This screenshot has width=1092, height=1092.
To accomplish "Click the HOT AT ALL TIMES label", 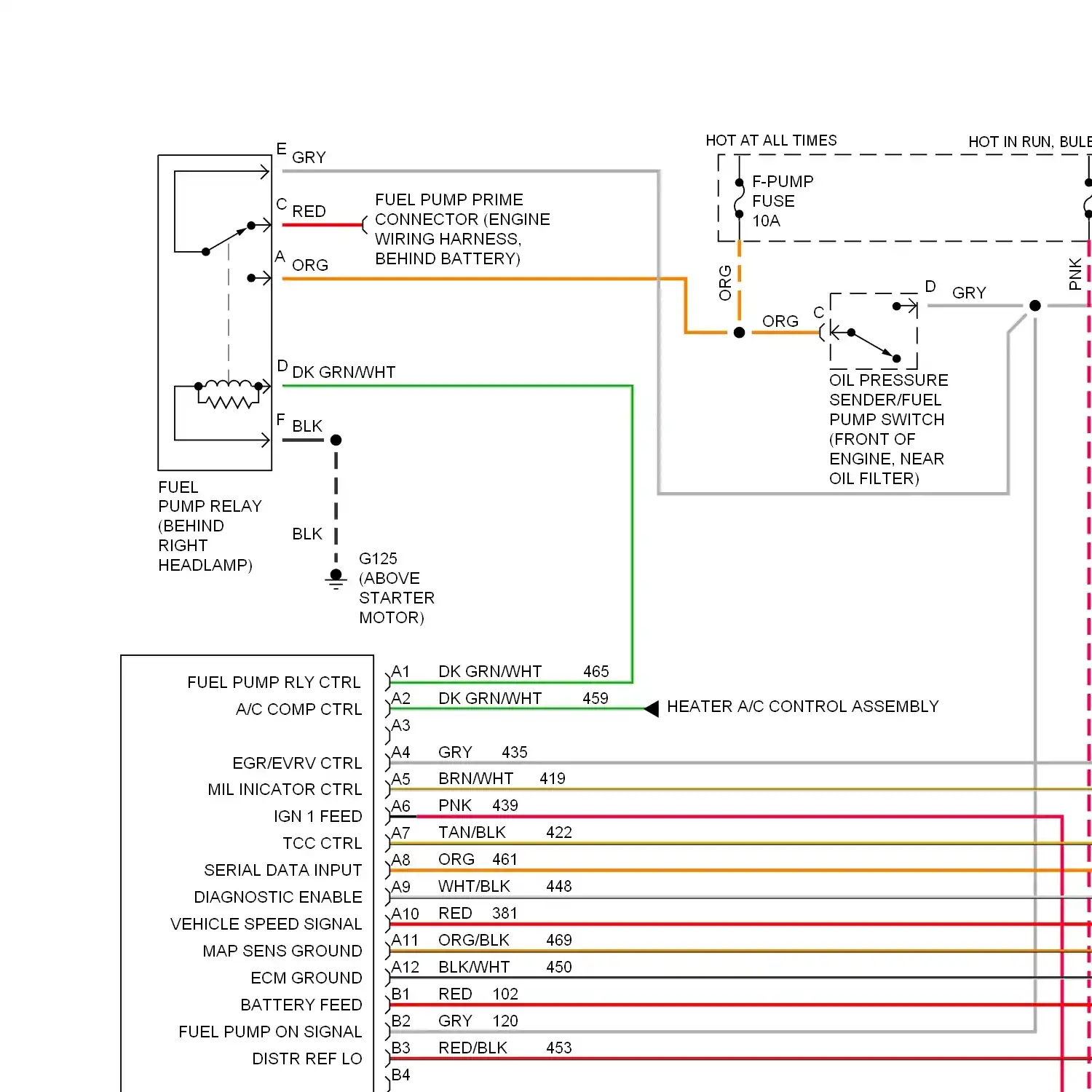I will [x=771, y=141].
